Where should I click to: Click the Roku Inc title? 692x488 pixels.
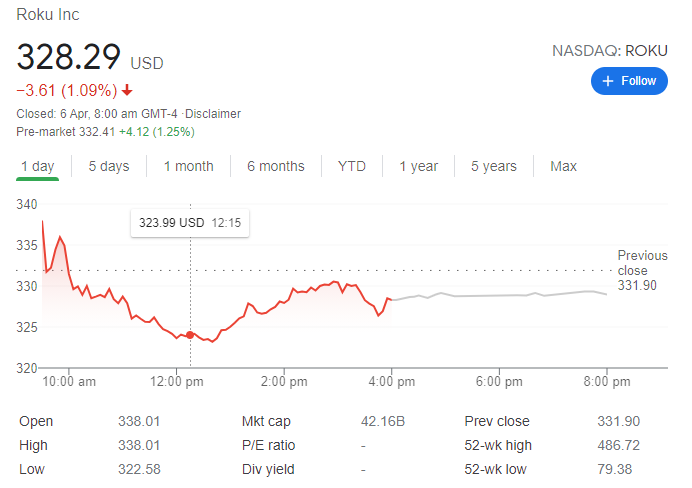point(48,15)
